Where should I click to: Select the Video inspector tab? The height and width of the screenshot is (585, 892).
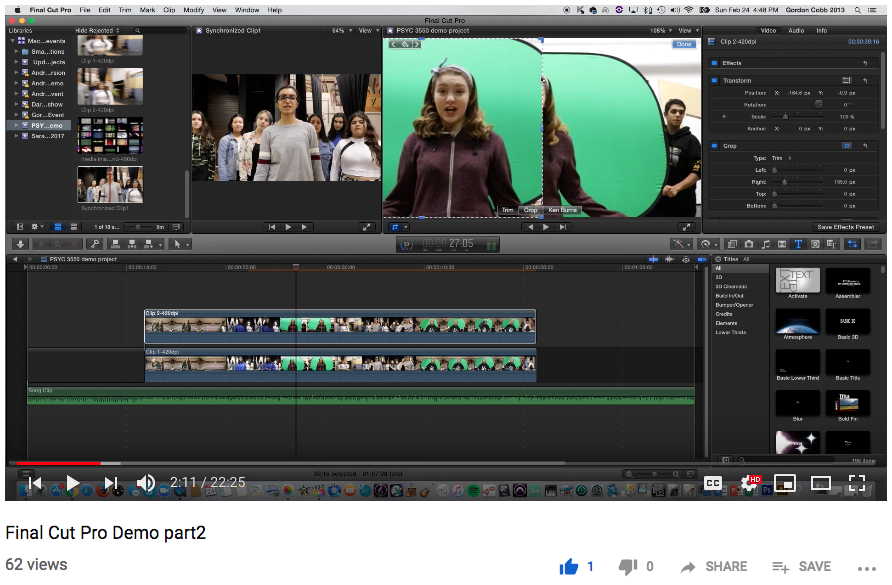pyautogui.click(x=769, y=31)
